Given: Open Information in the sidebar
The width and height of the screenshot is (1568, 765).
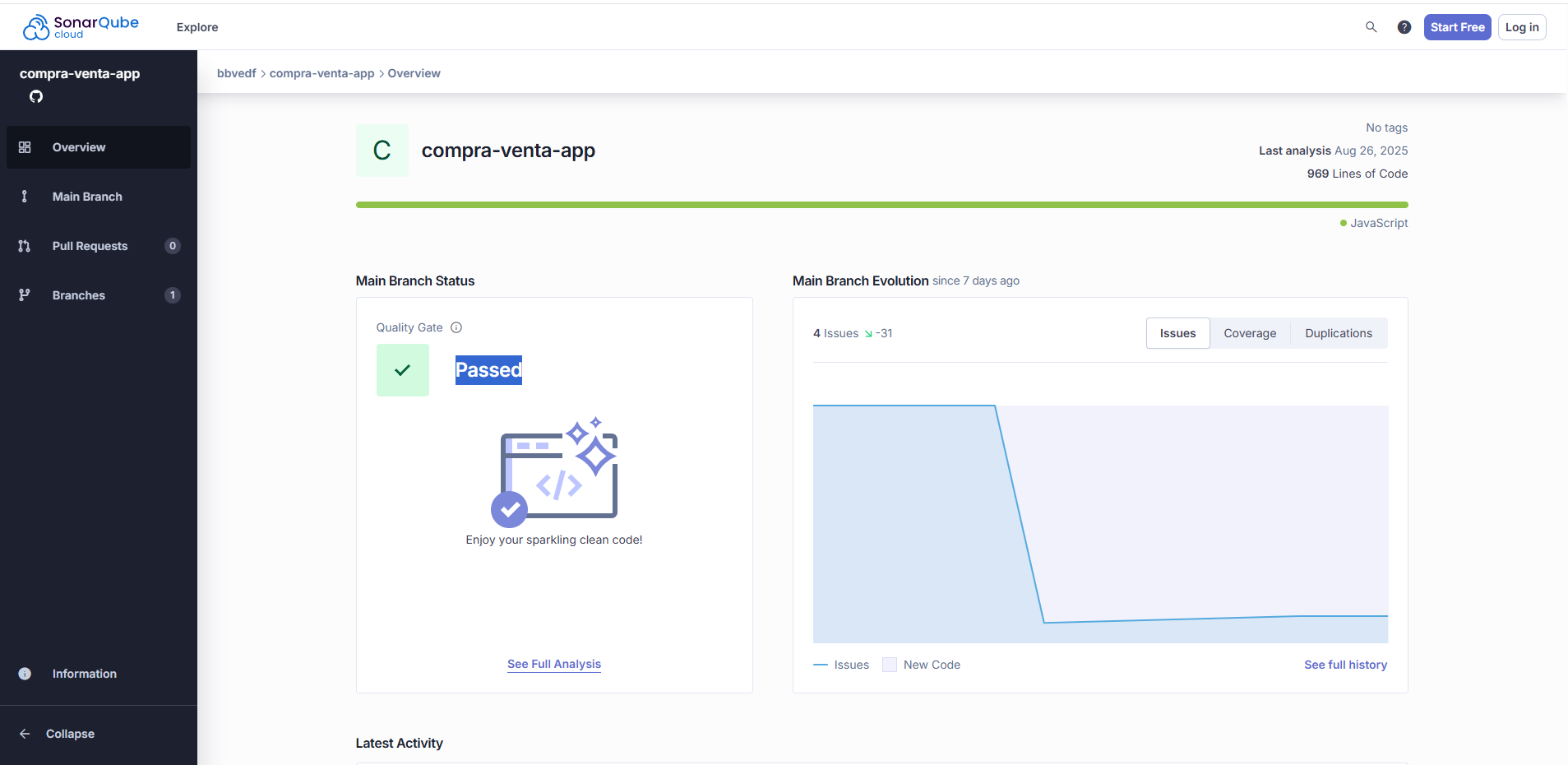Looking at the screenshot, I should pos(99,674).
